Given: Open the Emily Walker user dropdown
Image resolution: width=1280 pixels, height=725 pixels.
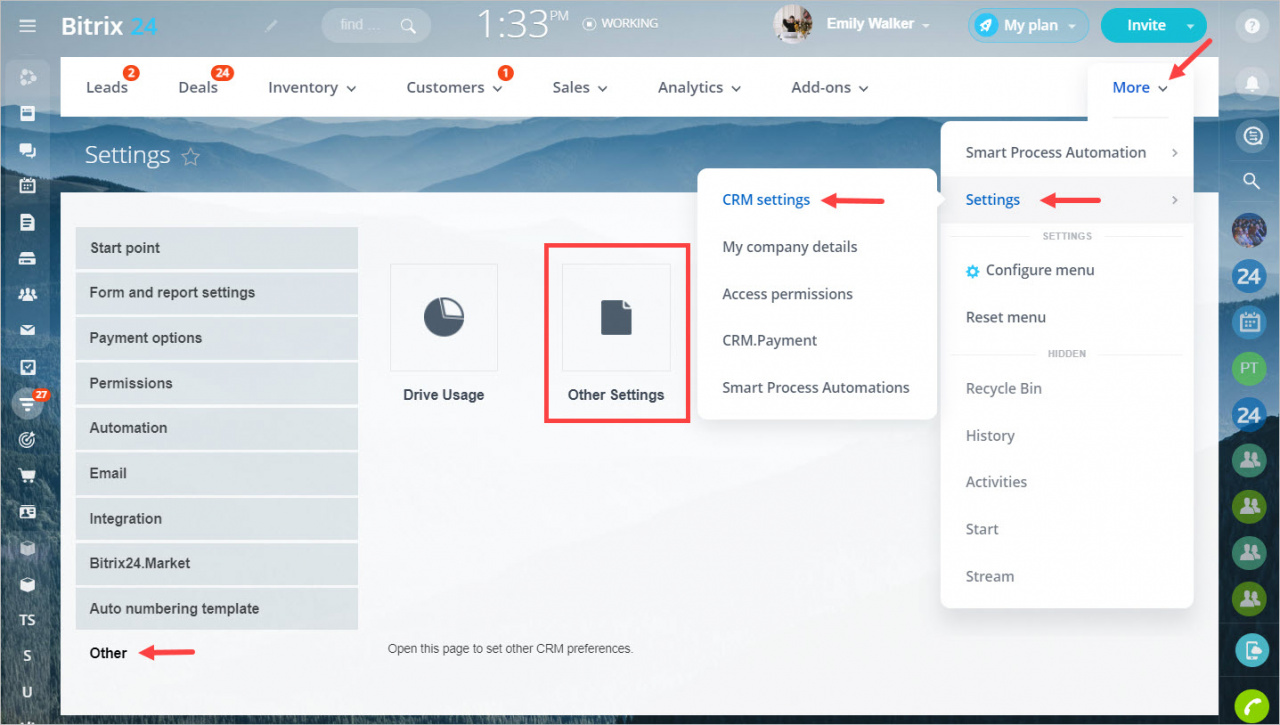Looking at the screenshot, I should tap(878, 25).
